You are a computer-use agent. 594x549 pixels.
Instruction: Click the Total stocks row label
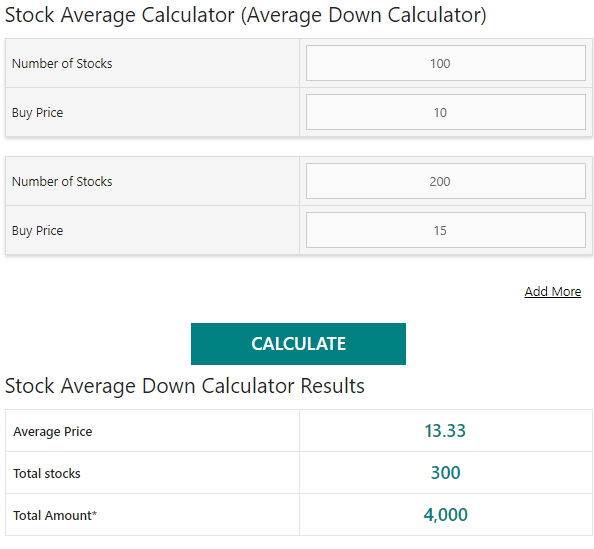47,473
